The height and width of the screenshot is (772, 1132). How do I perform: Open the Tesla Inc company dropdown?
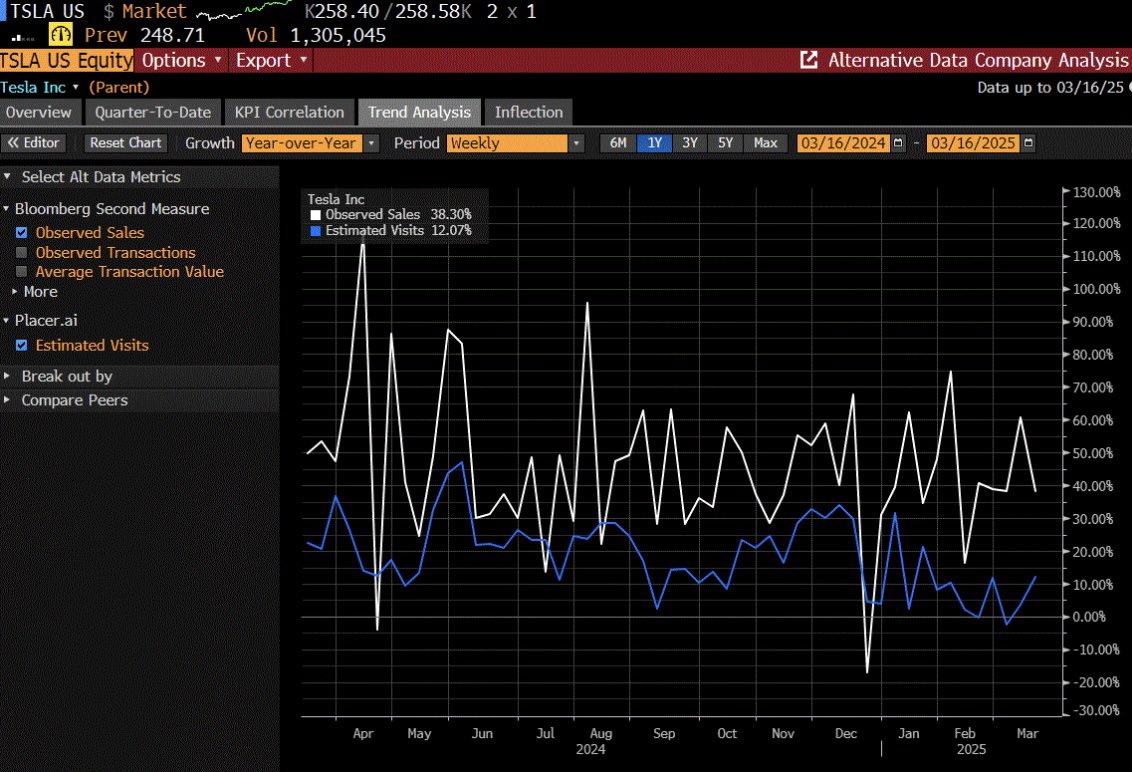pyautogui.click(x=39, y=87)
